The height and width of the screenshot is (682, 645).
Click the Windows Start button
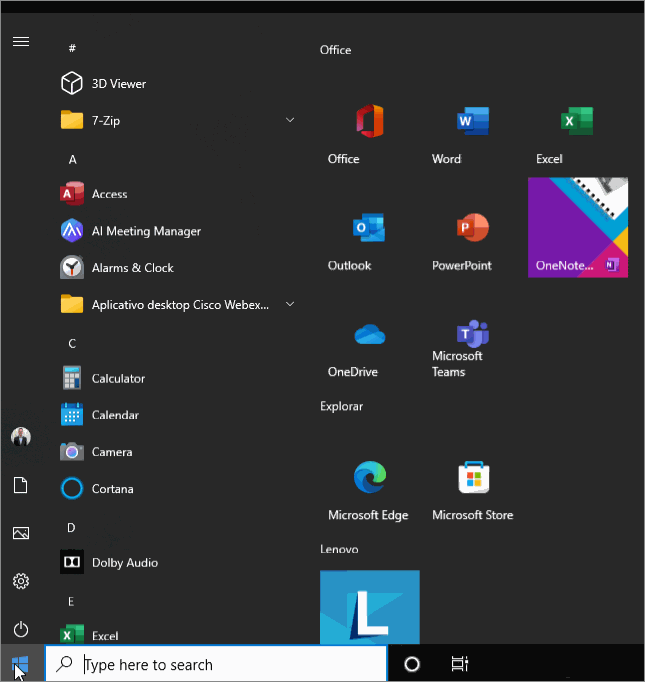(x=20, y=664)
